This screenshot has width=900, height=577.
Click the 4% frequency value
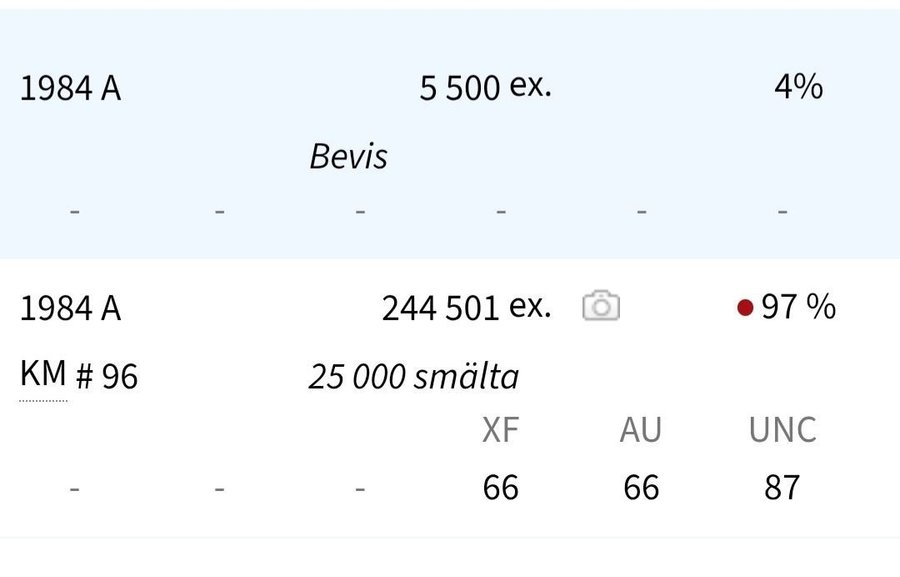(x=798, y=87)
